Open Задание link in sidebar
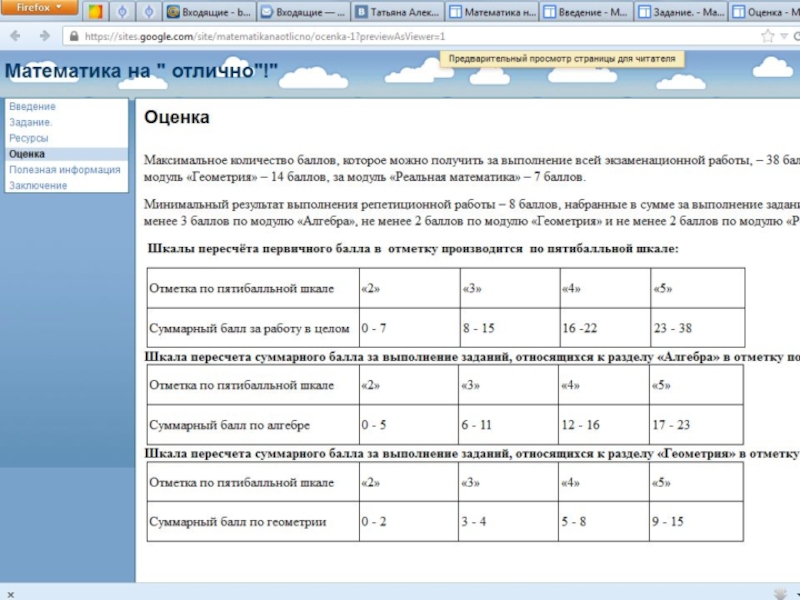This screenshot has height=600, width=800. pyautogui.click(x=31, y=122)
